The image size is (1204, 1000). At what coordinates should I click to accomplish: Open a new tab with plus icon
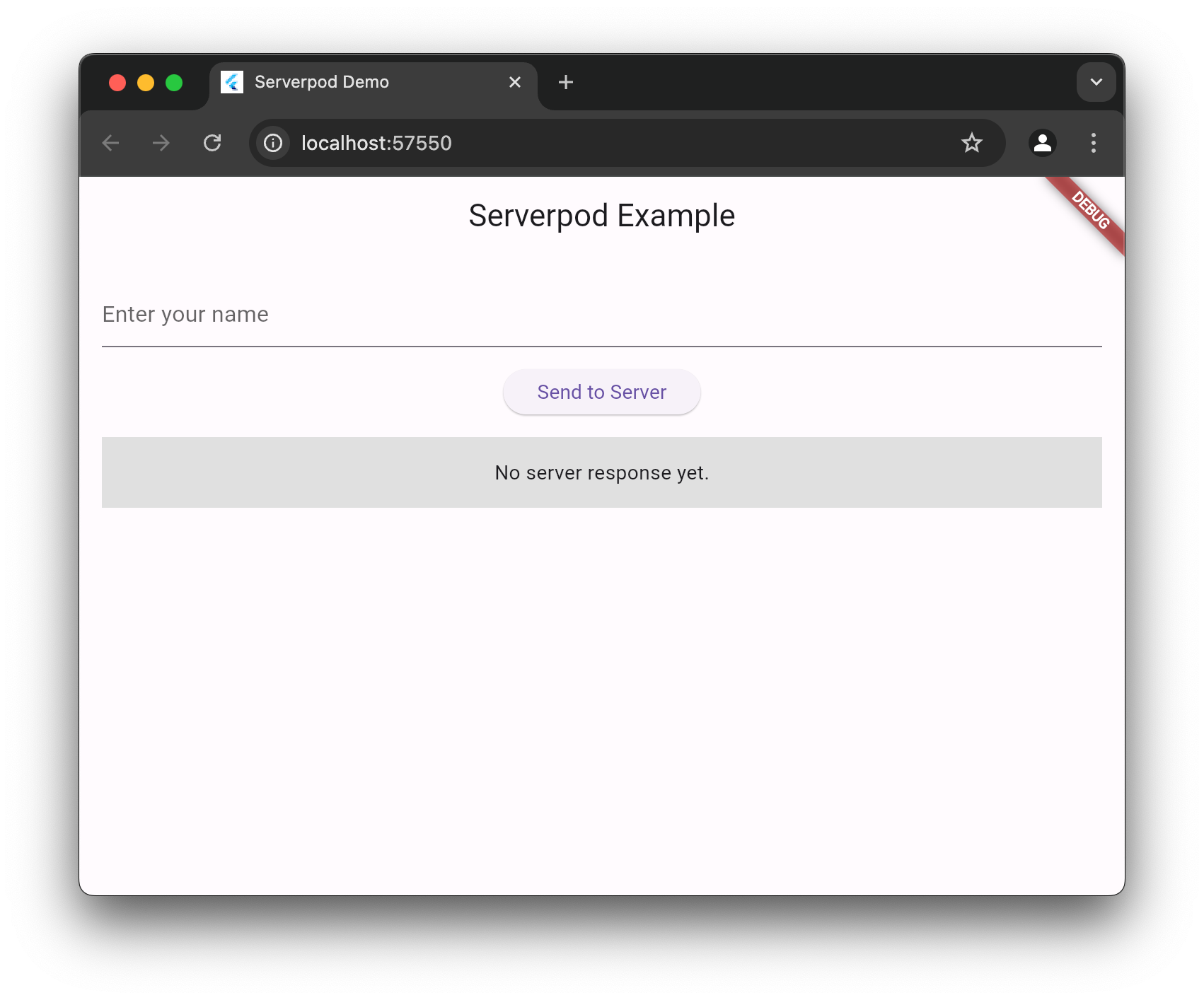[x=565, y=83]
